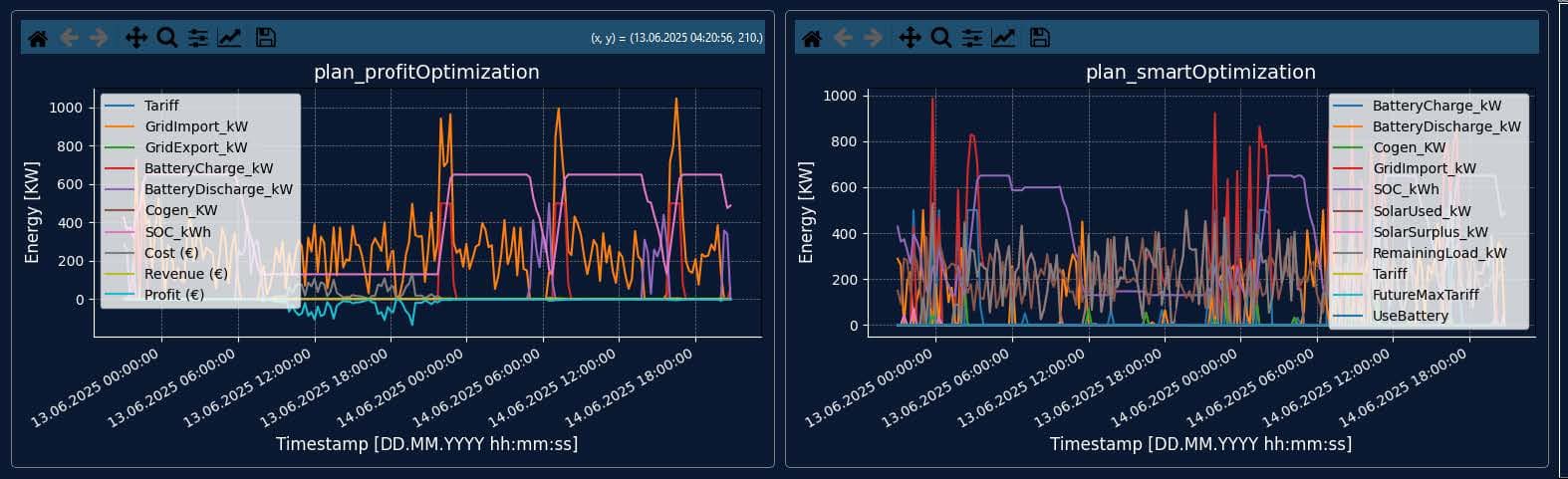Screen dimensions: 1568x479
Task: Activate Zoom magnifier in plan_smartOptimization toolbar
Action: pyautogui.click(x=941, y=38)
